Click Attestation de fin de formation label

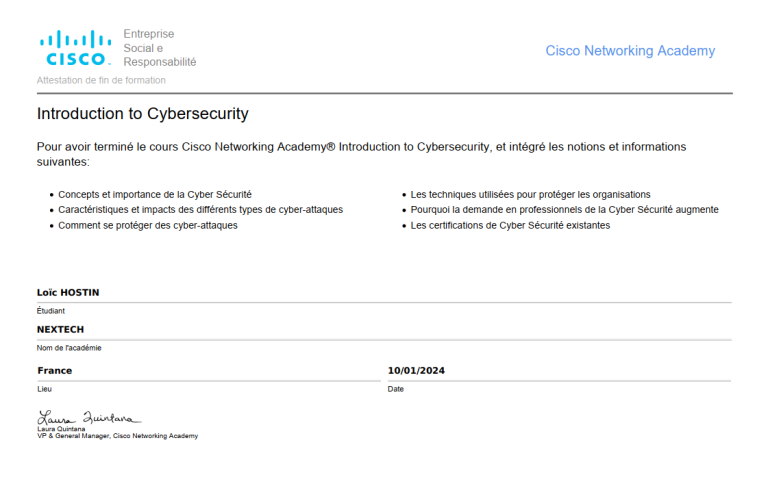pyautogui.click(x=101, y=80)
